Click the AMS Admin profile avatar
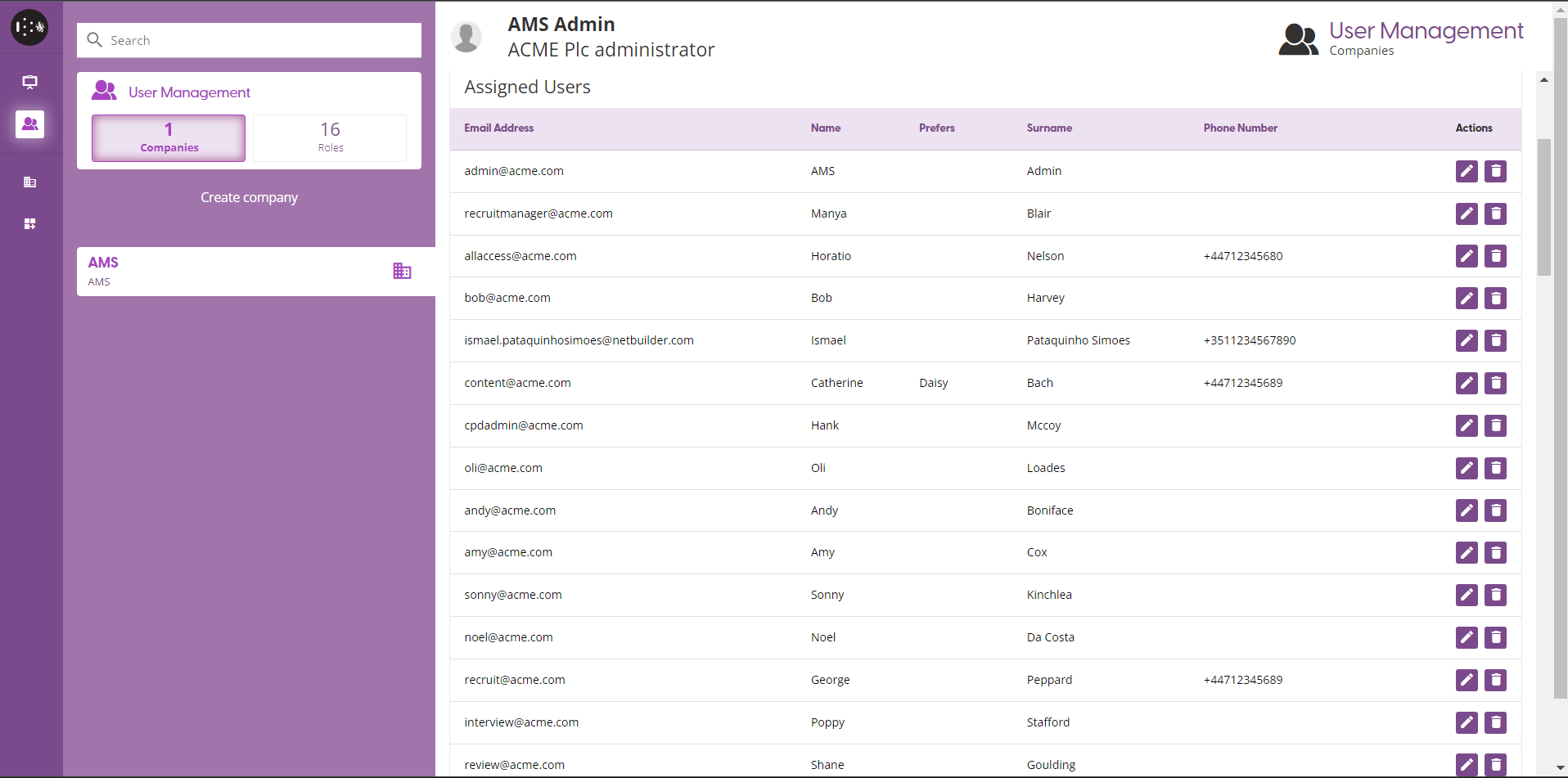1568x778 pixels. click(466, 38)
